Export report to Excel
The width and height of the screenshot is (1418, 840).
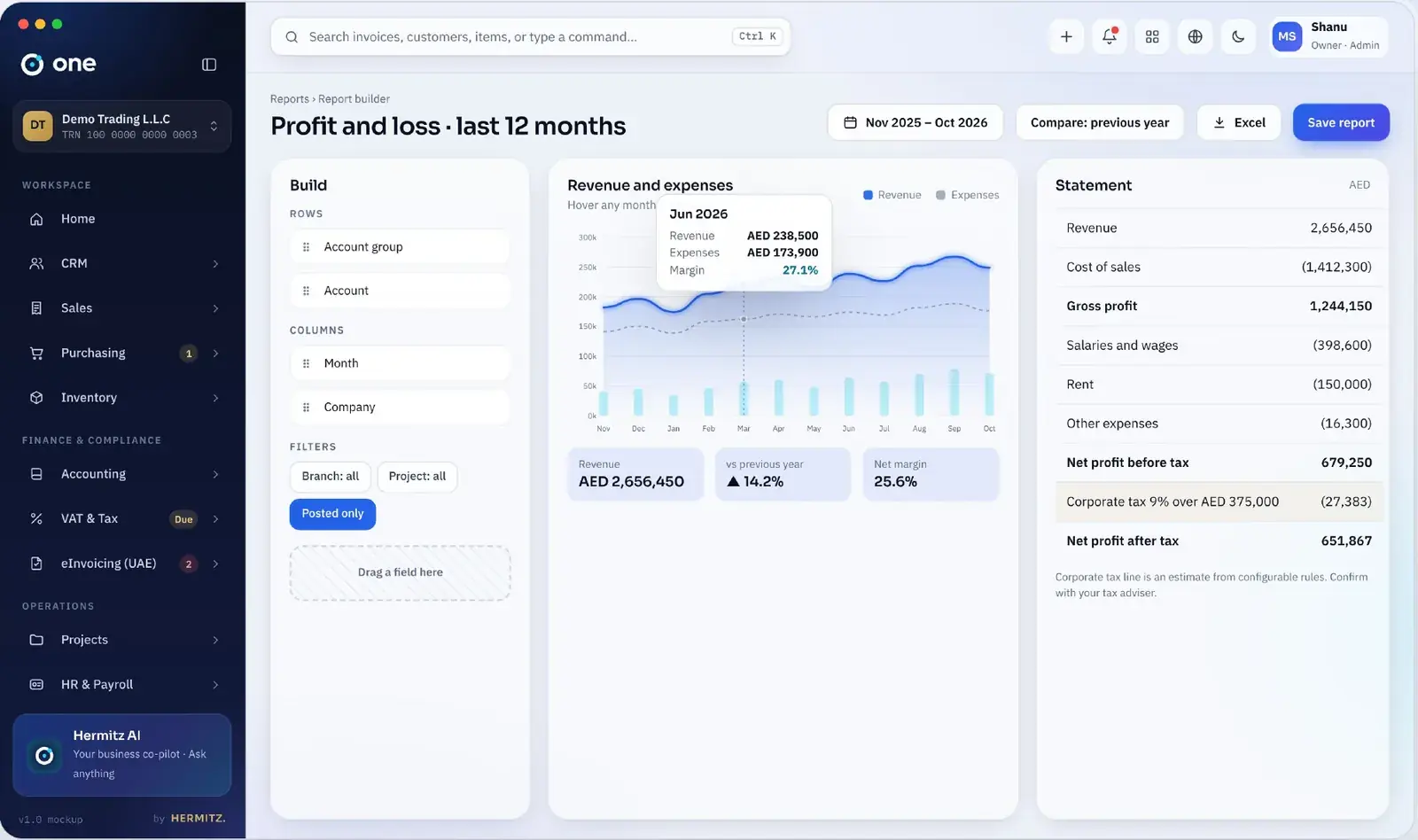pyautogui.click(x=1239, y=122)
